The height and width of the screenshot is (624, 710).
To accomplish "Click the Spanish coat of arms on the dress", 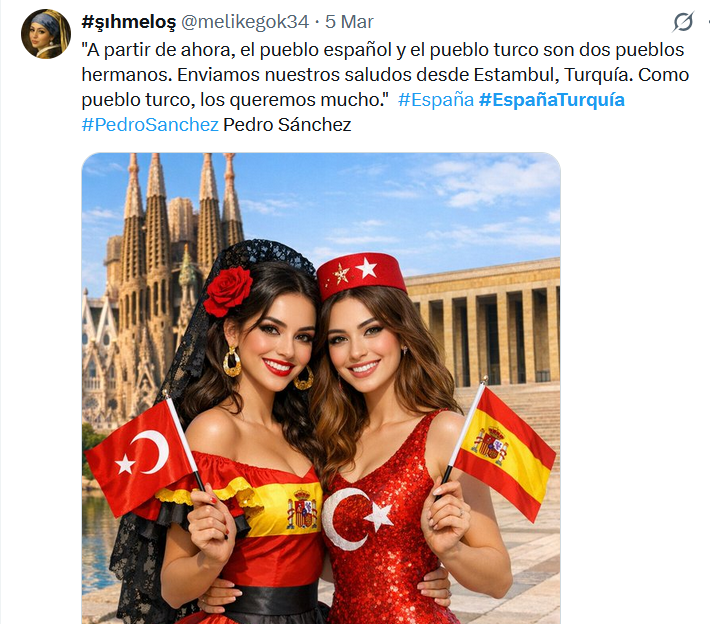I will [302, 509].
